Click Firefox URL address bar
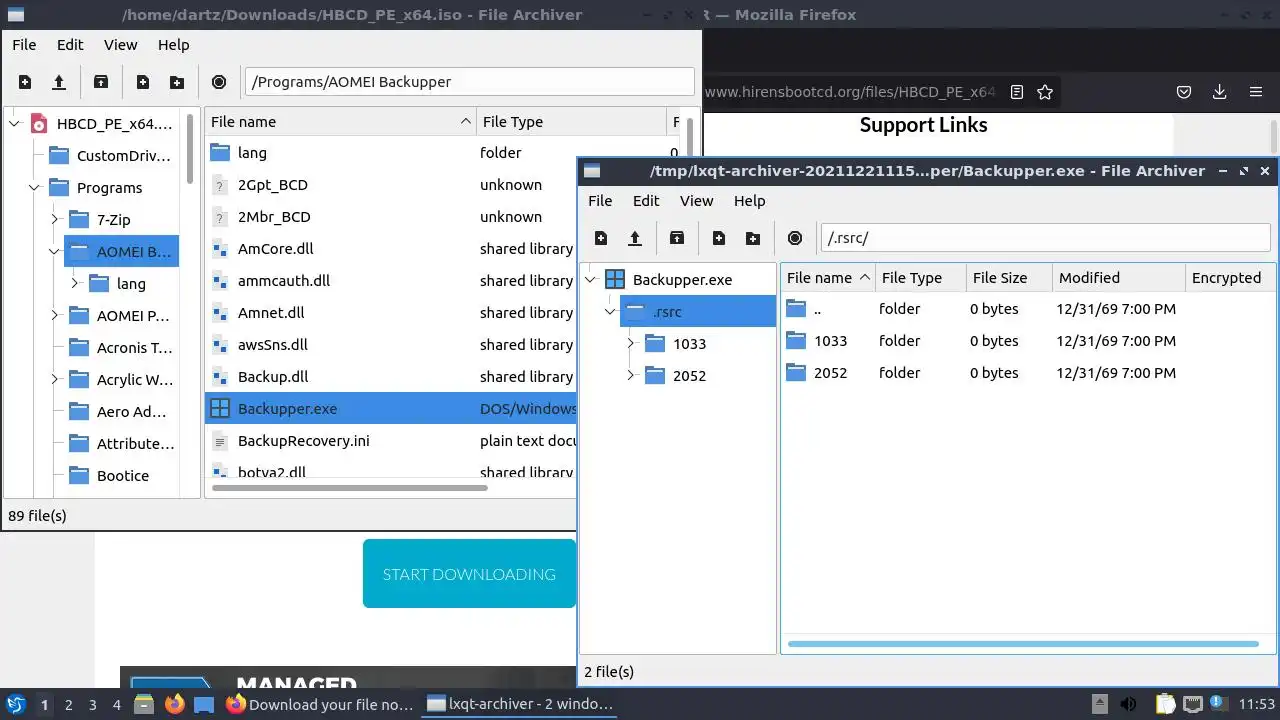Image resolution: width=1280 pixels, height=720 pixels. (x=850, y=92)
